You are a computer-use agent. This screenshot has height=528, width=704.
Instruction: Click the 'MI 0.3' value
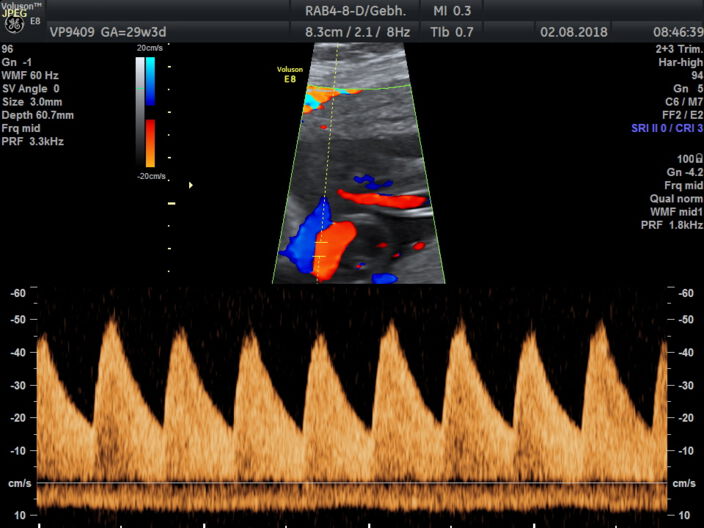coord(452,11)
